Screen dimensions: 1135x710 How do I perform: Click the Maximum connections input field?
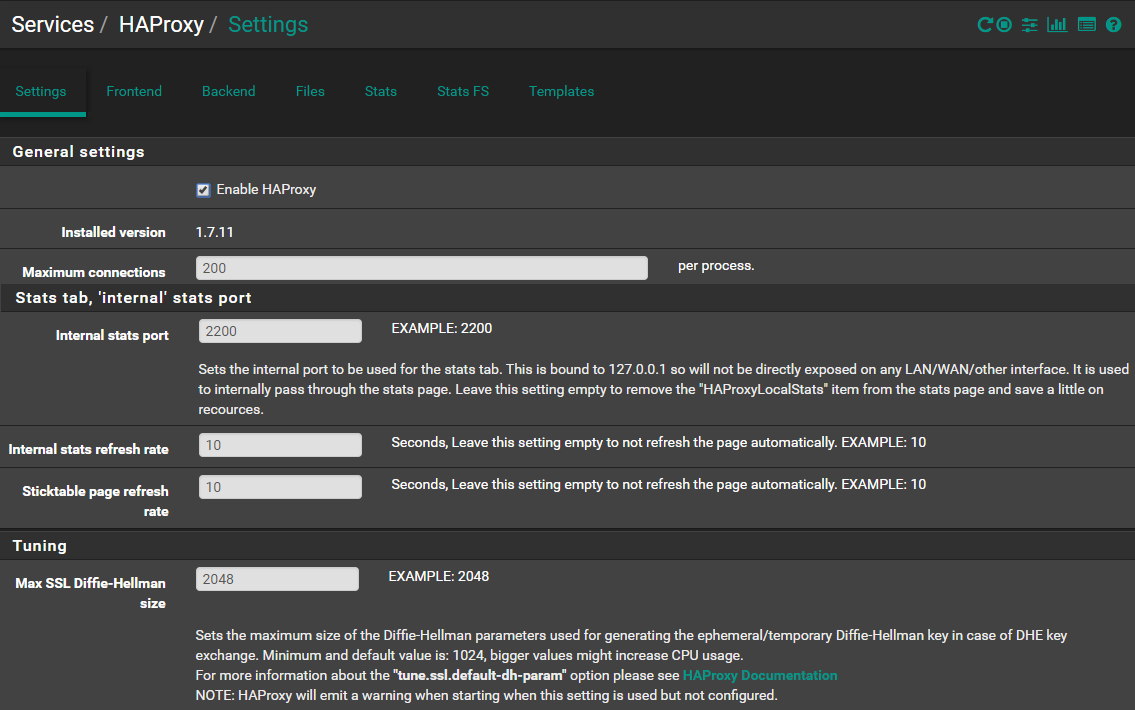click(x=422, y=268)
